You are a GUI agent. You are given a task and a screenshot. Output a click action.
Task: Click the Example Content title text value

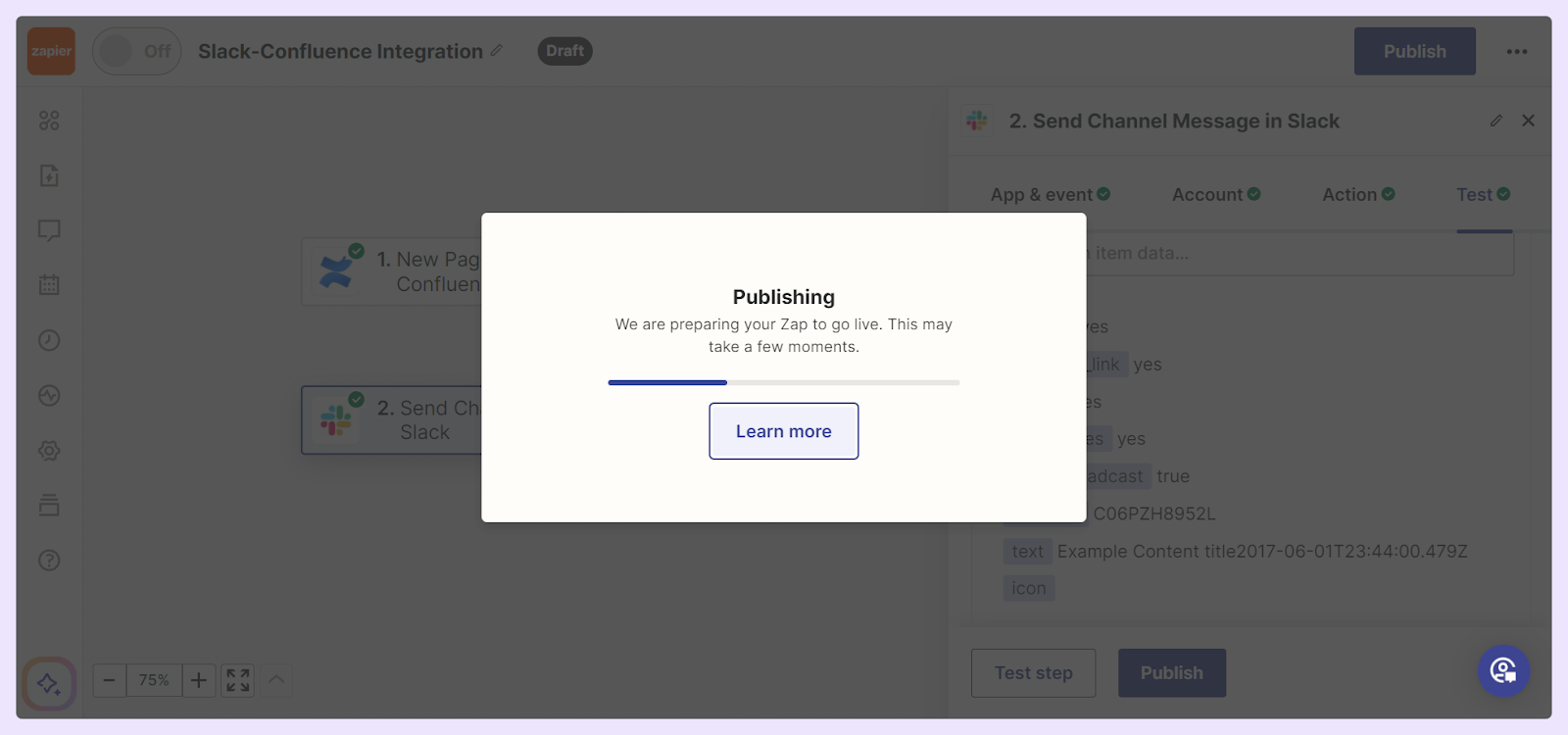click(x=1262, y=552)
